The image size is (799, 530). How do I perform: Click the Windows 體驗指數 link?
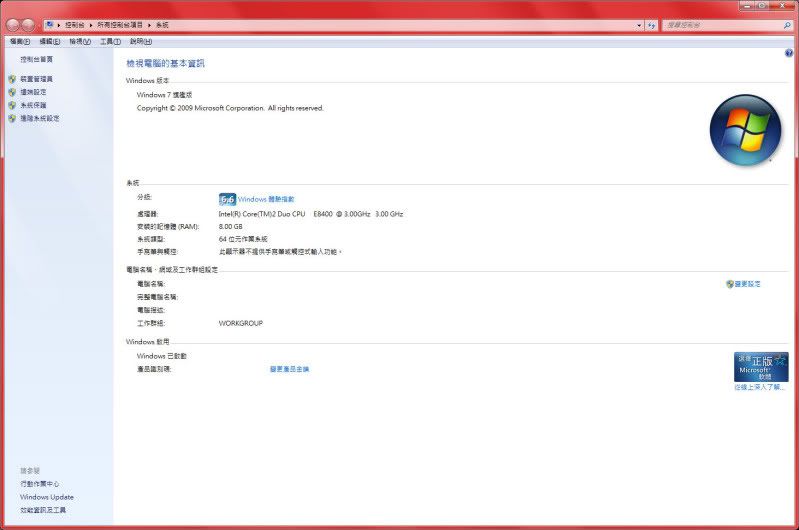pos(266,199)
